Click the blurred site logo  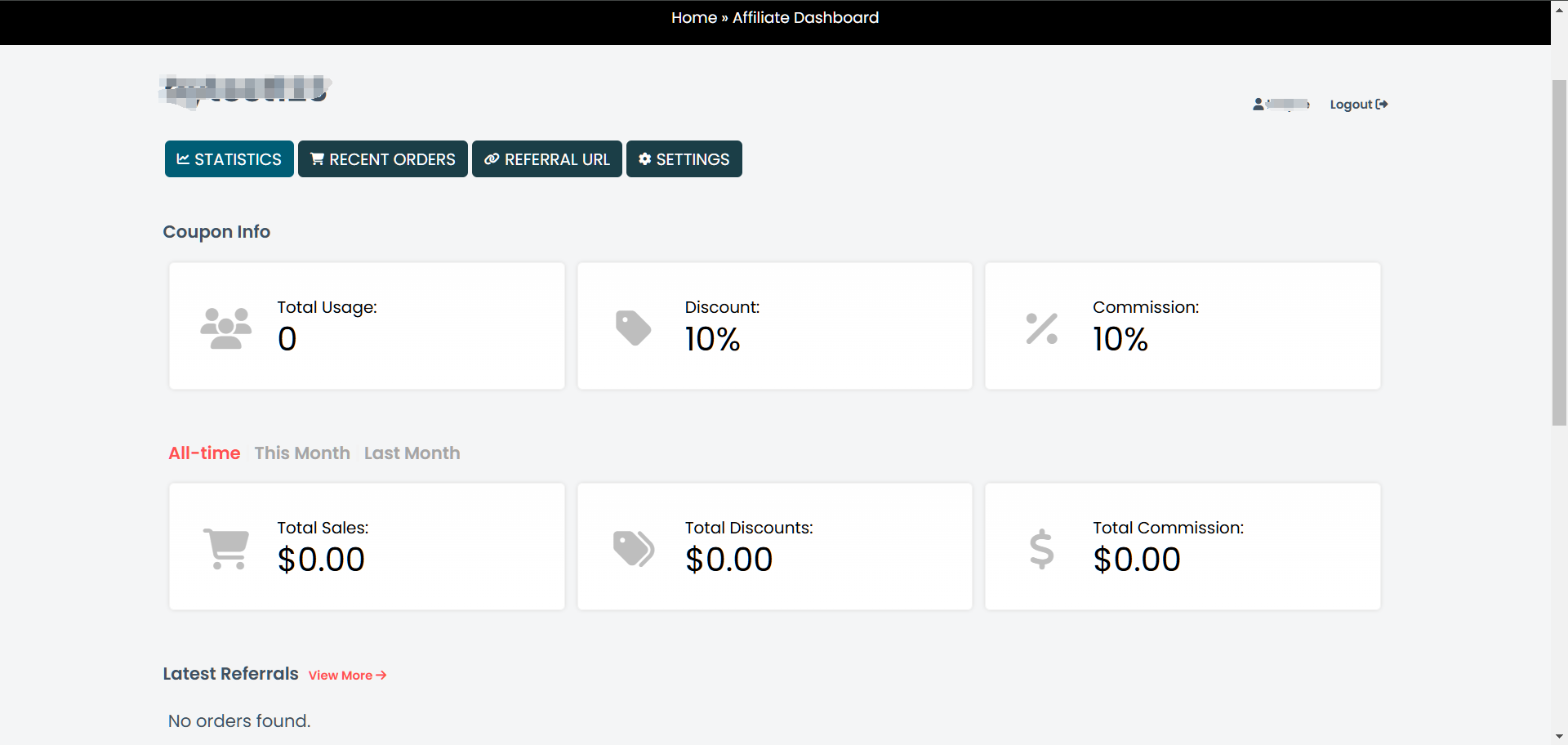(246, 91)
